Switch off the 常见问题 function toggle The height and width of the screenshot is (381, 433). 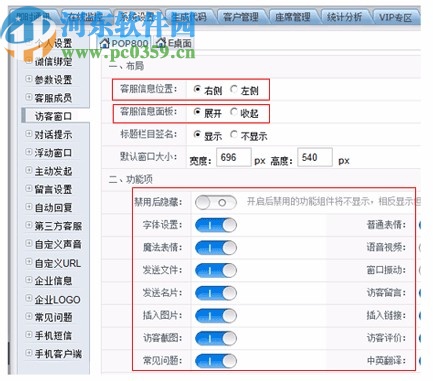216,361
